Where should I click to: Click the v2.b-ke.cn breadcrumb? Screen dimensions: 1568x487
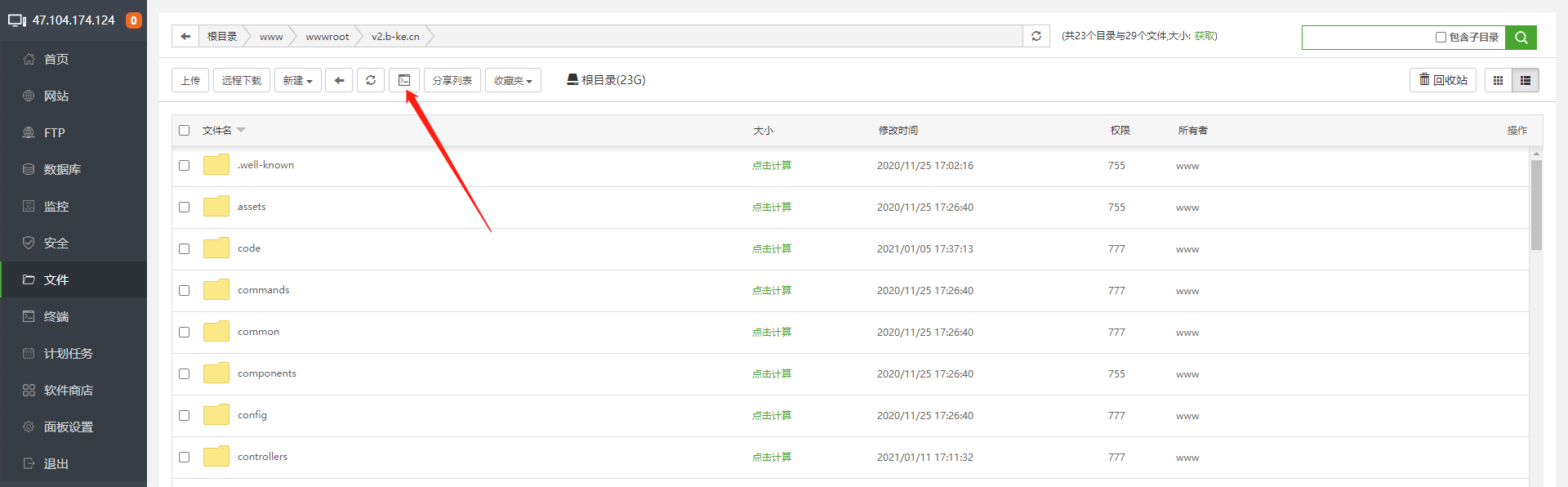[395, 36]
